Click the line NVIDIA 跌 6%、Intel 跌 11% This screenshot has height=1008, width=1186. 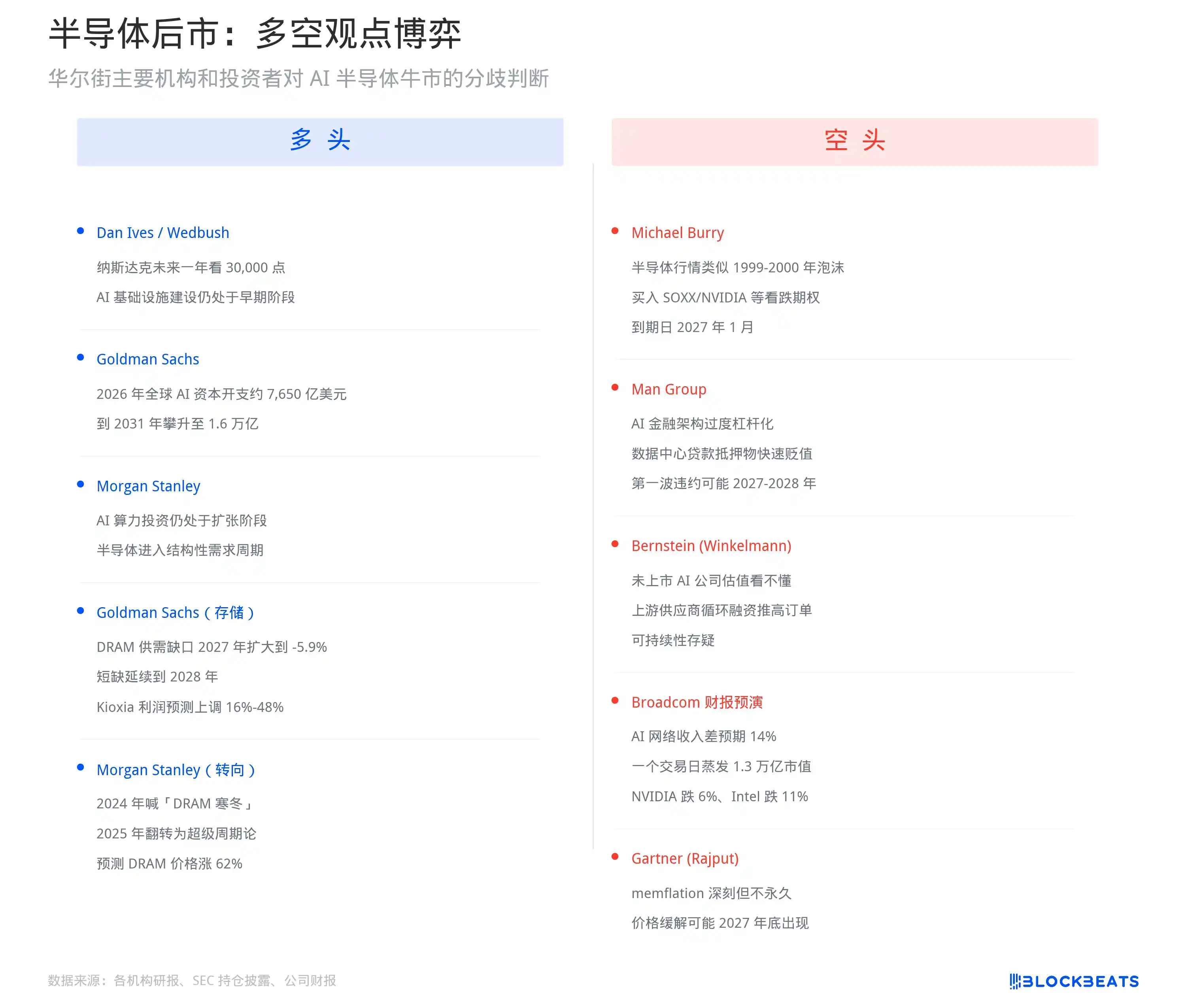[x=720, y=797]
